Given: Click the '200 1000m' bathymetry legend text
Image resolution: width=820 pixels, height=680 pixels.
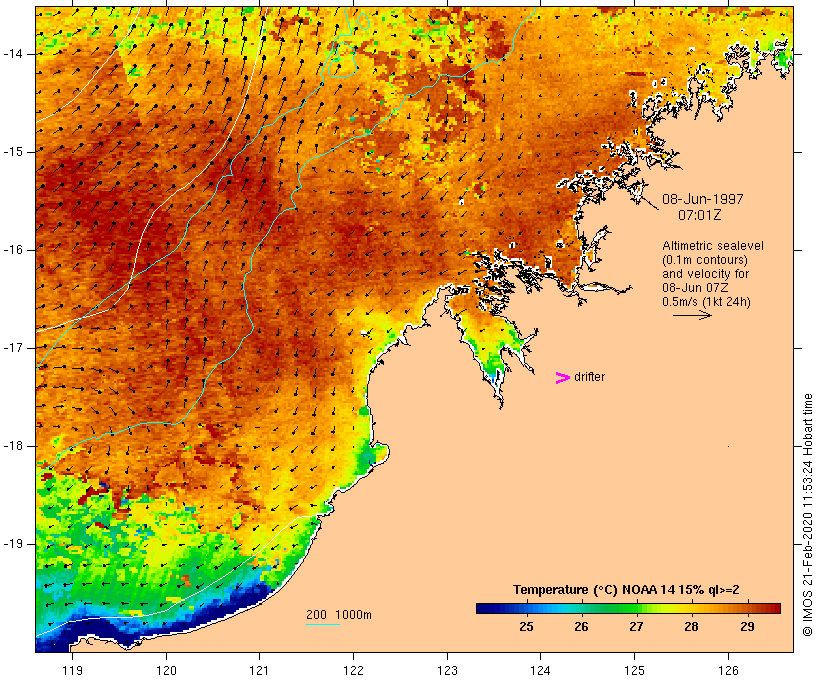Looking at the screenshot, I should tap(339, 615).
